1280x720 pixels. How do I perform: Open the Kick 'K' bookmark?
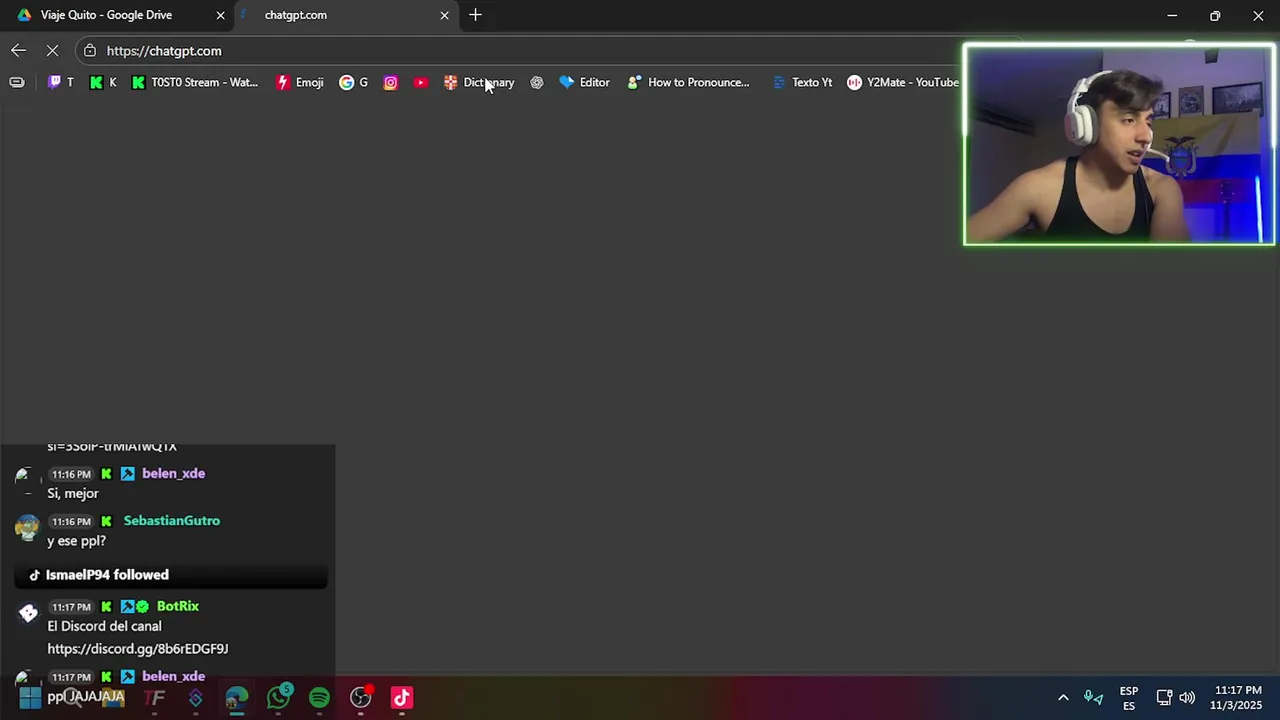103,82
